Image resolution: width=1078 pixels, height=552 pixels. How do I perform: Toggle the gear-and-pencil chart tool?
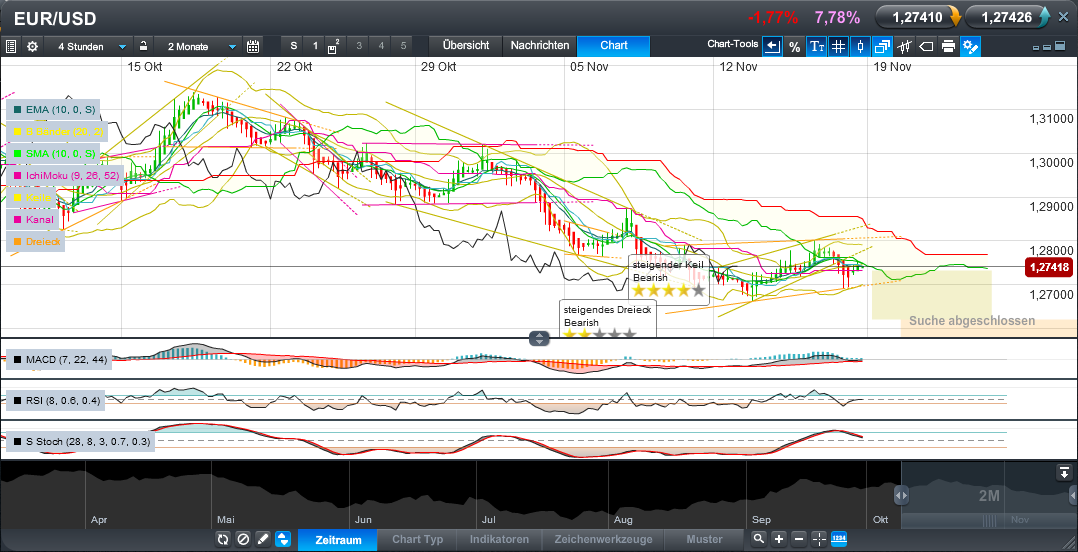[x=971, y=47]
